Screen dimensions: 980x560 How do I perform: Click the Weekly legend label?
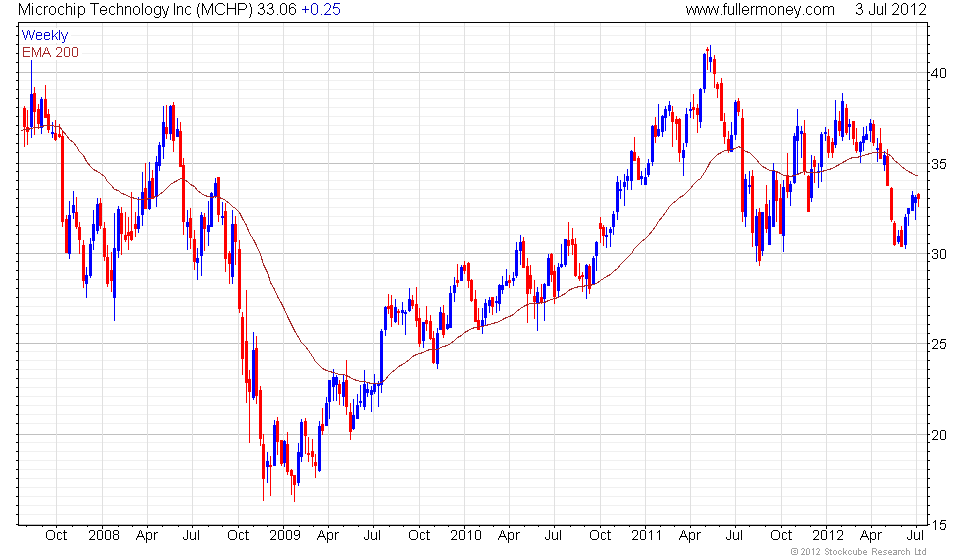click(x=45, y=36)
